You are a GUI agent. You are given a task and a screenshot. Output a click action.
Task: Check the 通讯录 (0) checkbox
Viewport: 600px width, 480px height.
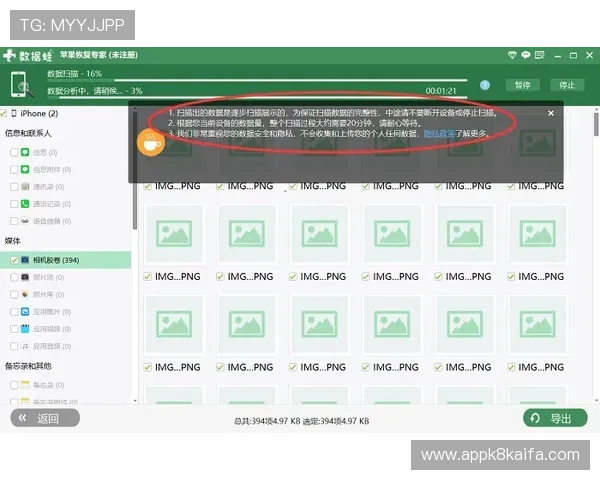(14, 187)
